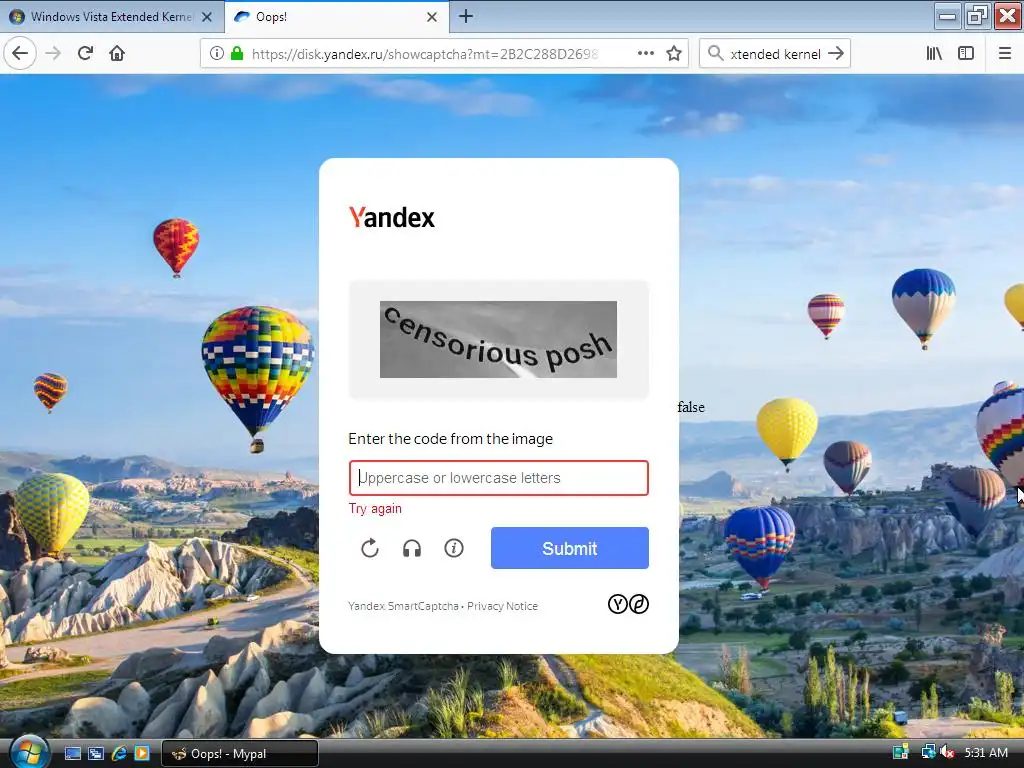Open the Privacy Notice link
The image size is (1024, 768).
(x=502, y=606)
